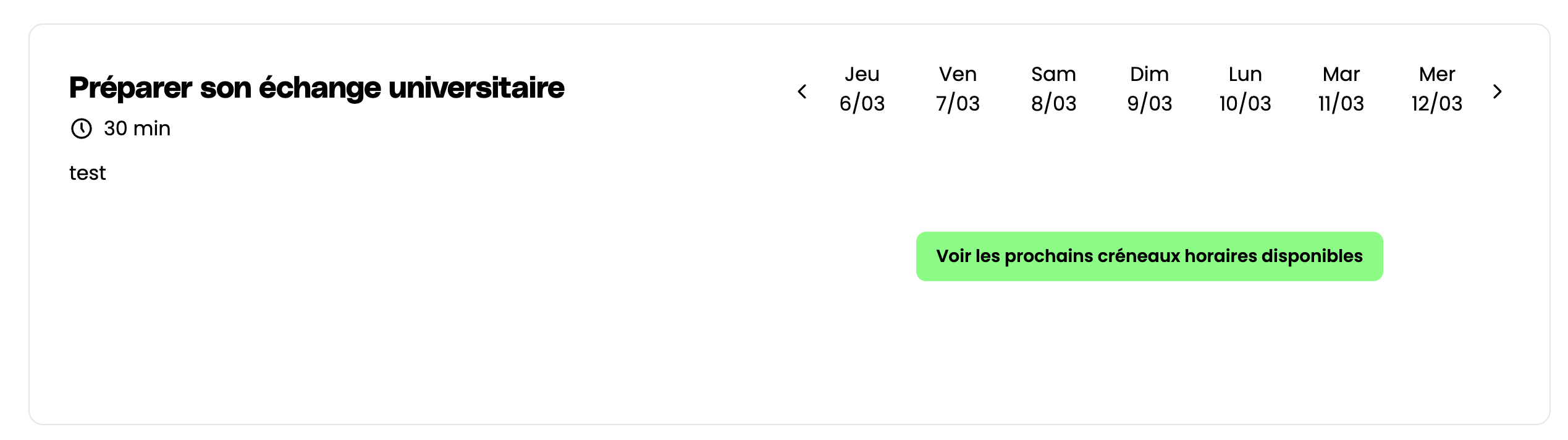Click the '30 min' duration text
The height and width of the screenshot is (440, 1568).
137,129
